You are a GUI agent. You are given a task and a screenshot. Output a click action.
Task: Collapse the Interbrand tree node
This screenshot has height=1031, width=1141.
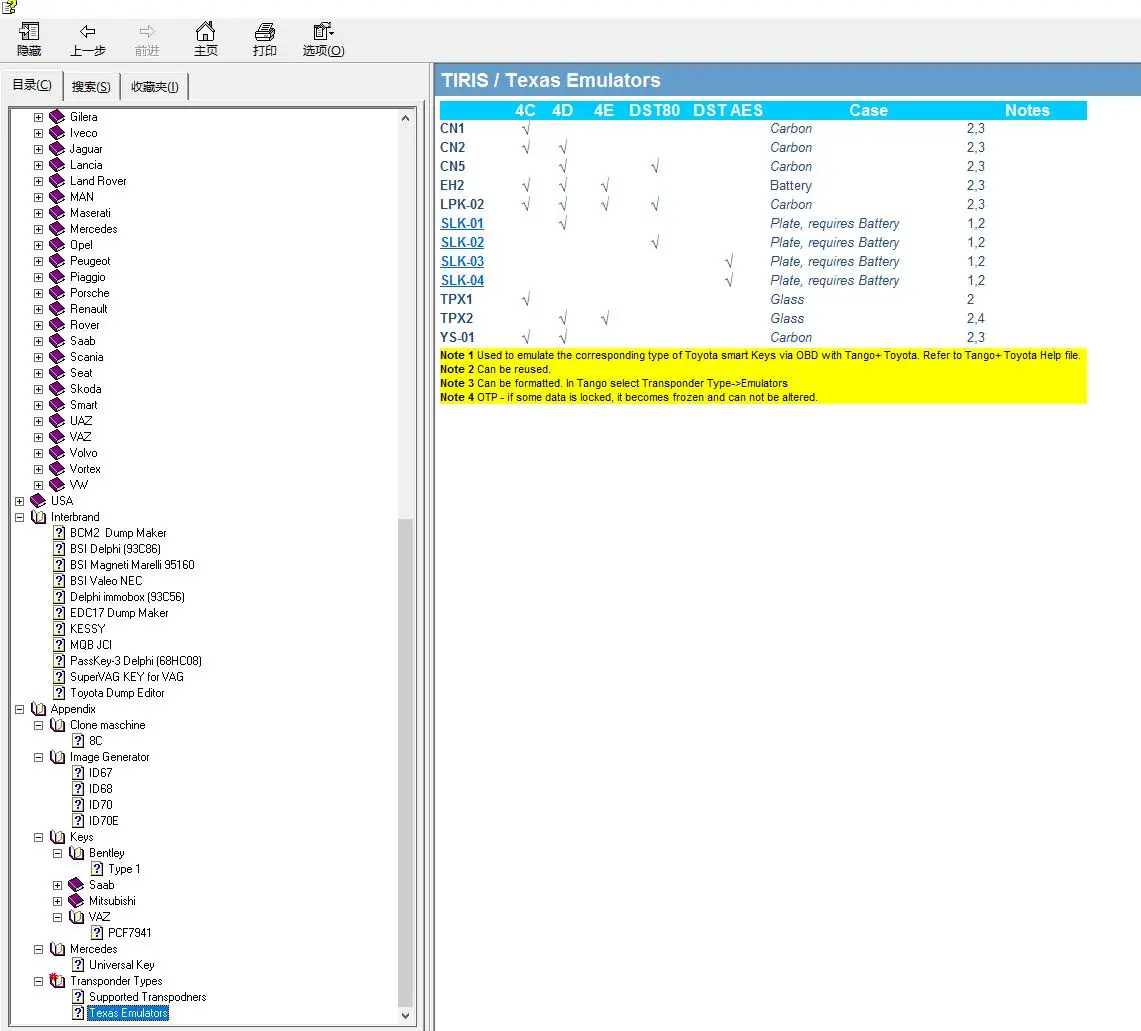[x=20, y=517]
